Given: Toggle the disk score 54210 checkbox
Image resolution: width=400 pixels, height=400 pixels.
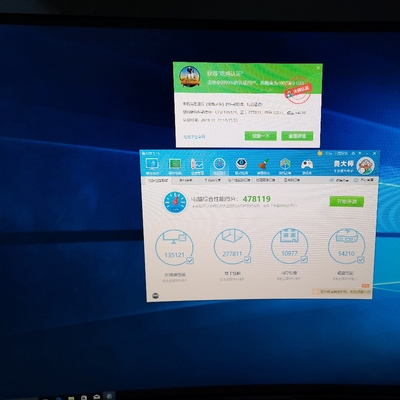Looking at the screenshot, I should point(361,259).
